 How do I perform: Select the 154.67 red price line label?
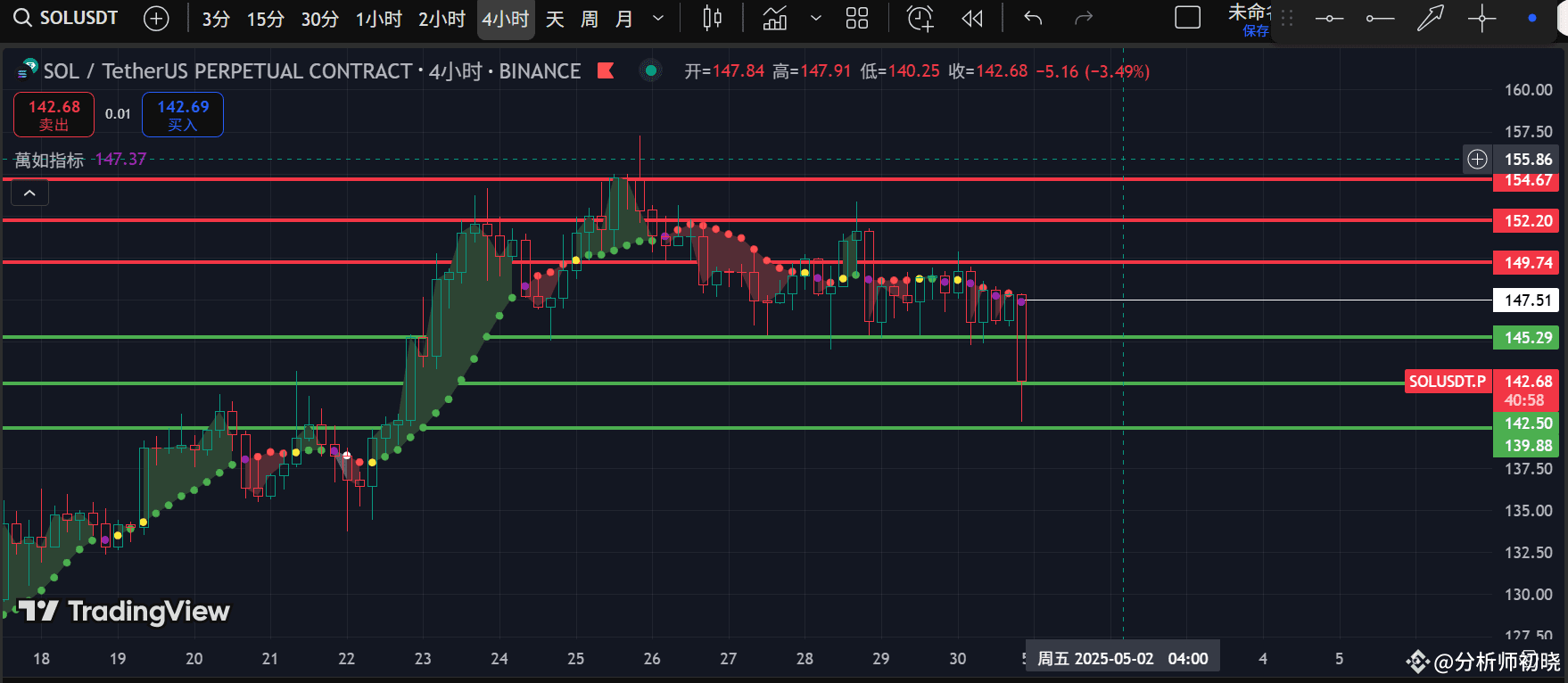pyautogui.click(x=1526, y=180)
